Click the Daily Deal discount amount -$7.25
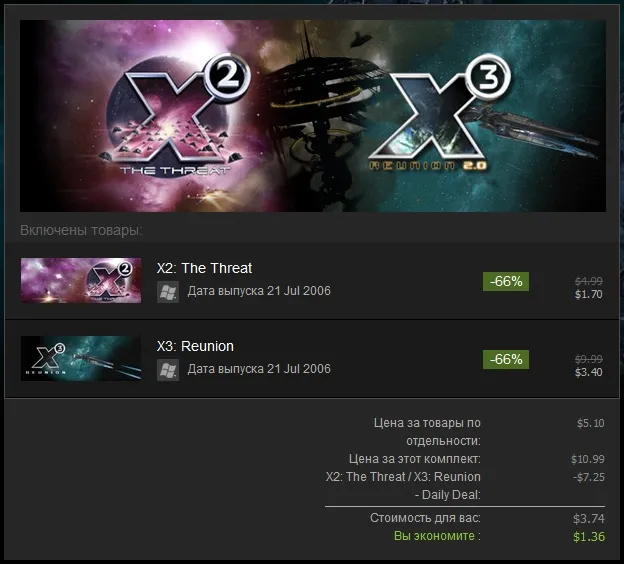 589,477
